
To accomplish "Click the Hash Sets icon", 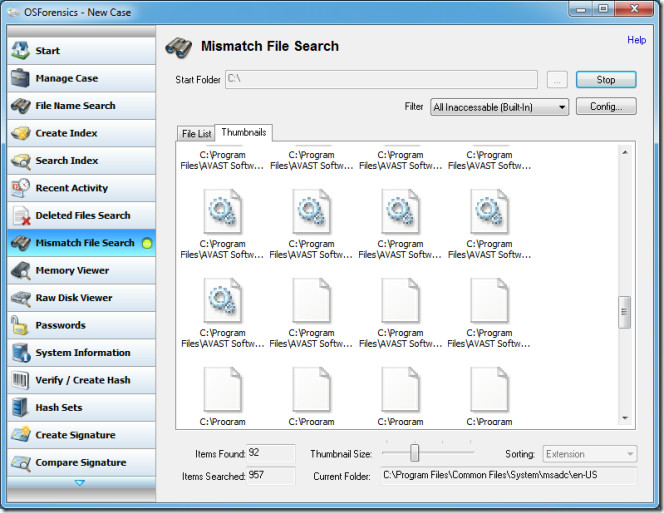I will pos(19,408).
